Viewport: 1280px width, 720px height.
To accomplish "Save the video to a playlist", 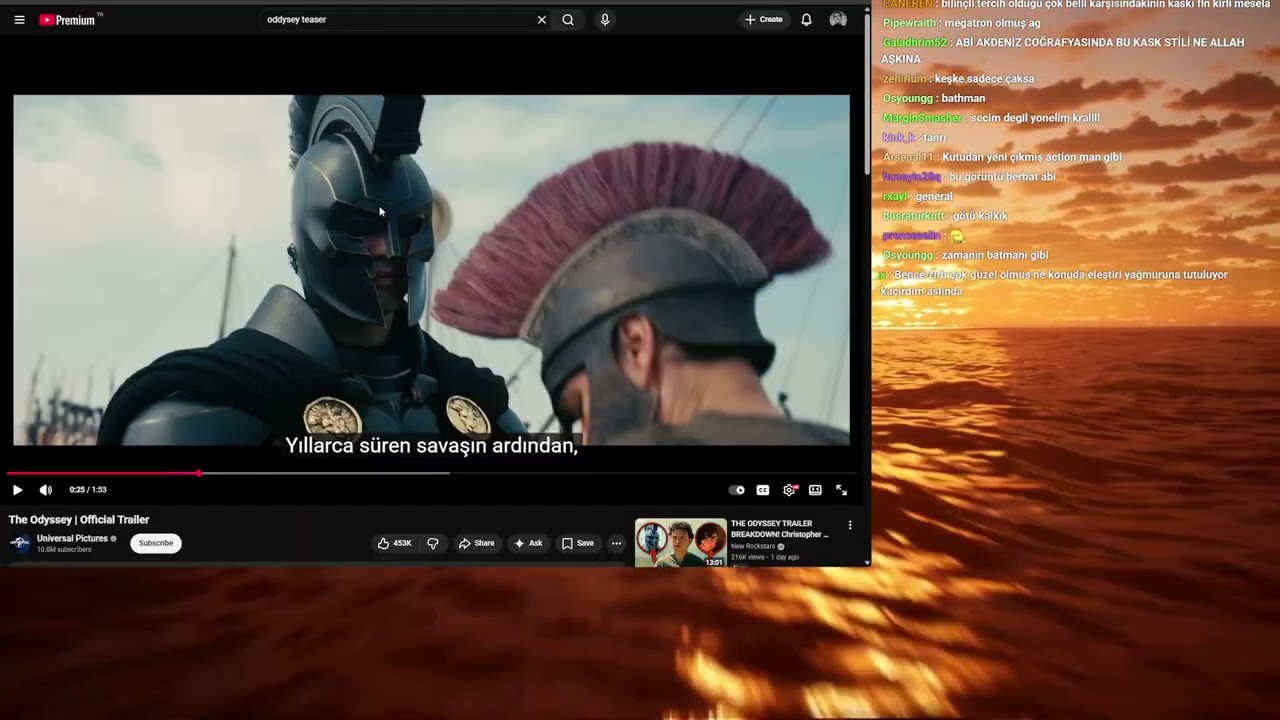I will pyautogui.click(x=577, y=543).
